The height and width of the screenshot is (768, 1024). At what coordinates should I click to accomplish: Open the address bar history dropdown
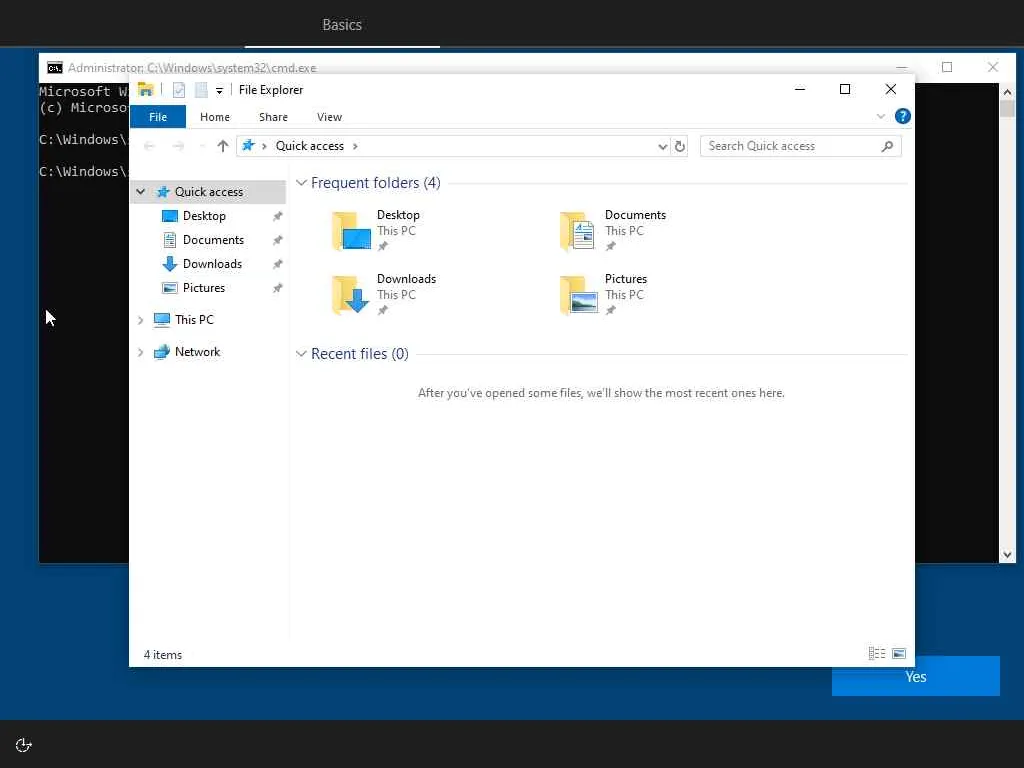[662, 146]
